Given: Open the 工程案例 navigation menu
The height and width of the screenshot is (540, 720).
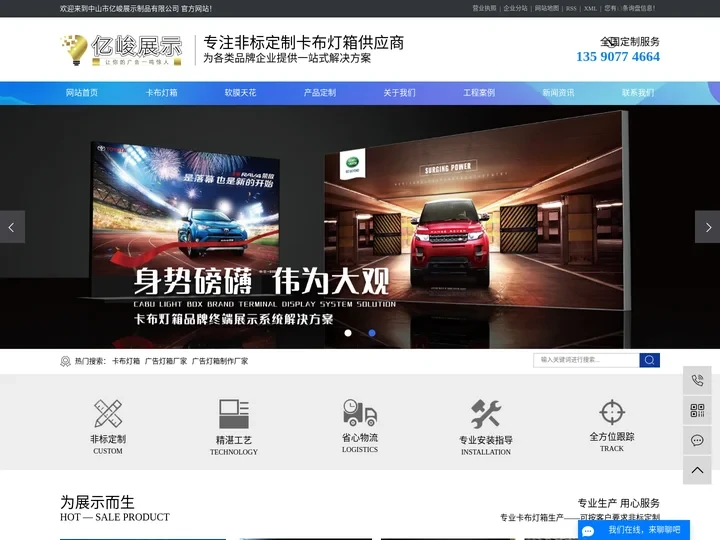Looking at the screenshot, I should (x=479, y=93).
